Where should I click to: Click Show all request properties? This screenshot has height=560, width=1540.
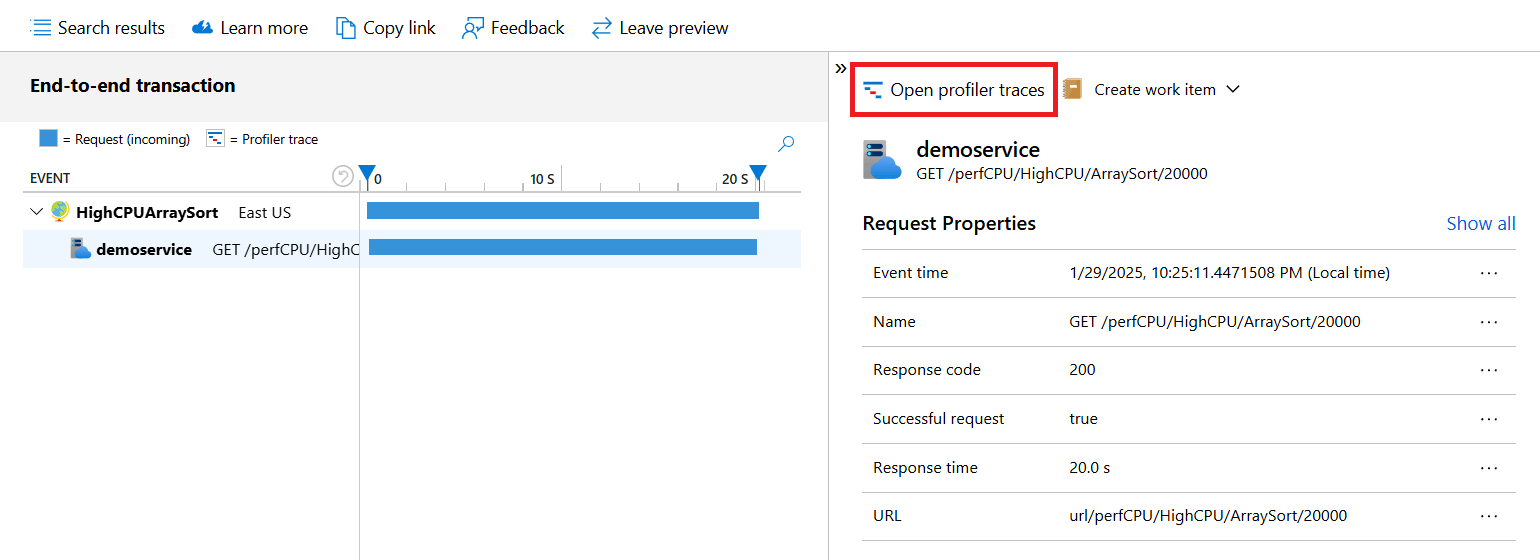1480,223
